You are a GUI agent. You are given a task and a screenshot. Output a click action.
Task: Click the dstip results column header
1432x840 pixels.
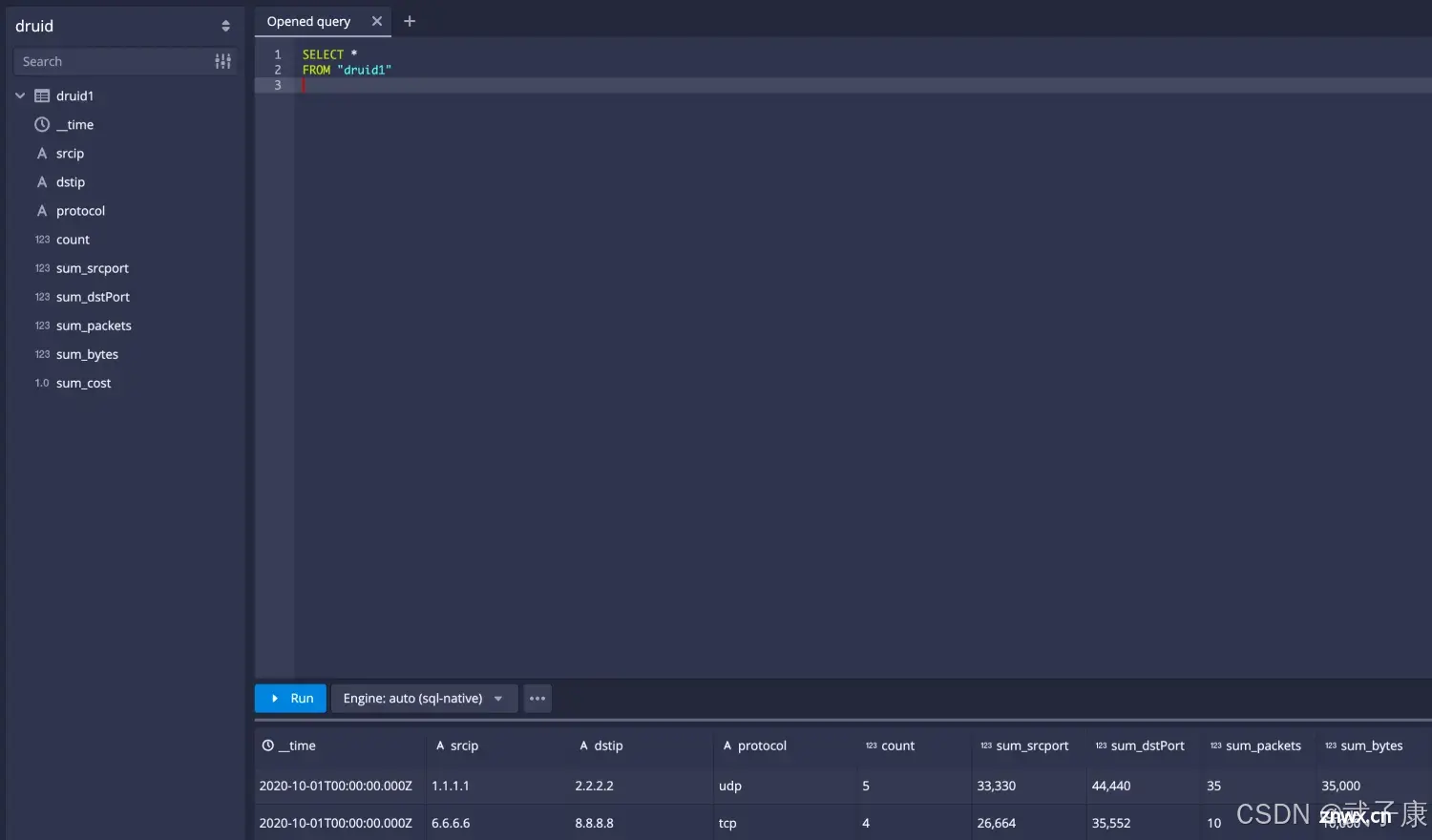pos(642,745)
